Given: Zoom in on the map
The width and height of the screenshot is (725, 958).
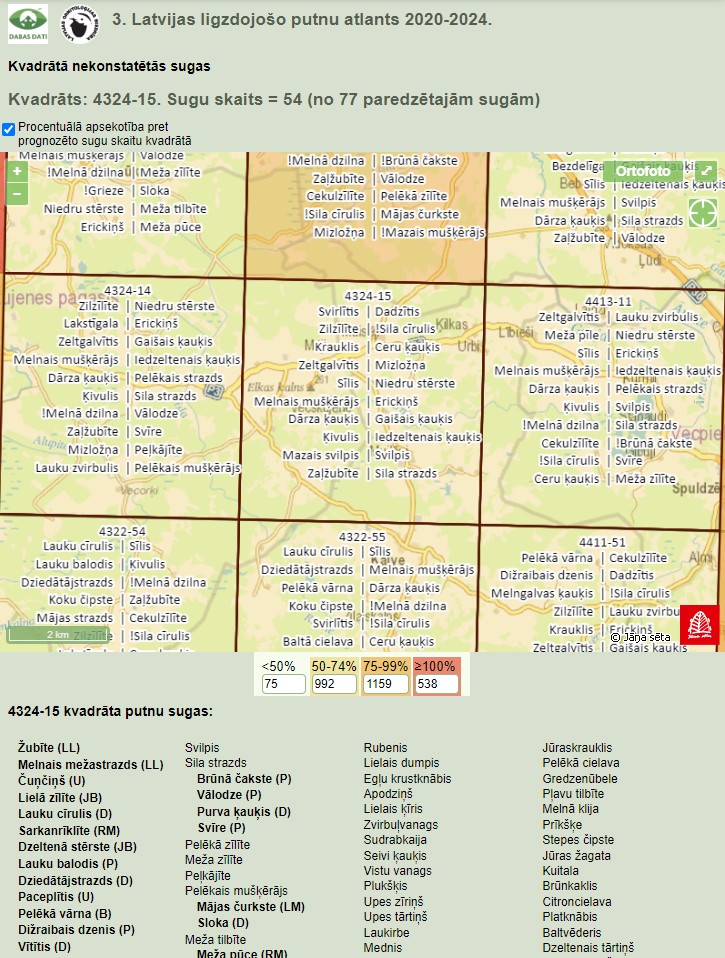Looking at the screenshot, I should click(x=17, y=172).
